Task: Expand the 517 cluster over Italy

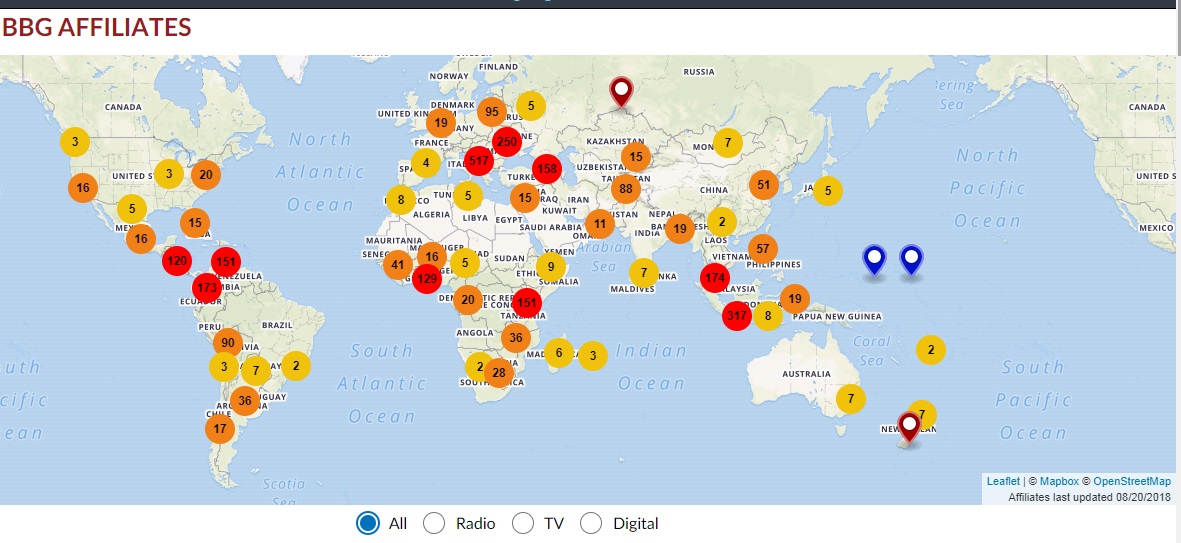Action: [x=479, y=160]
